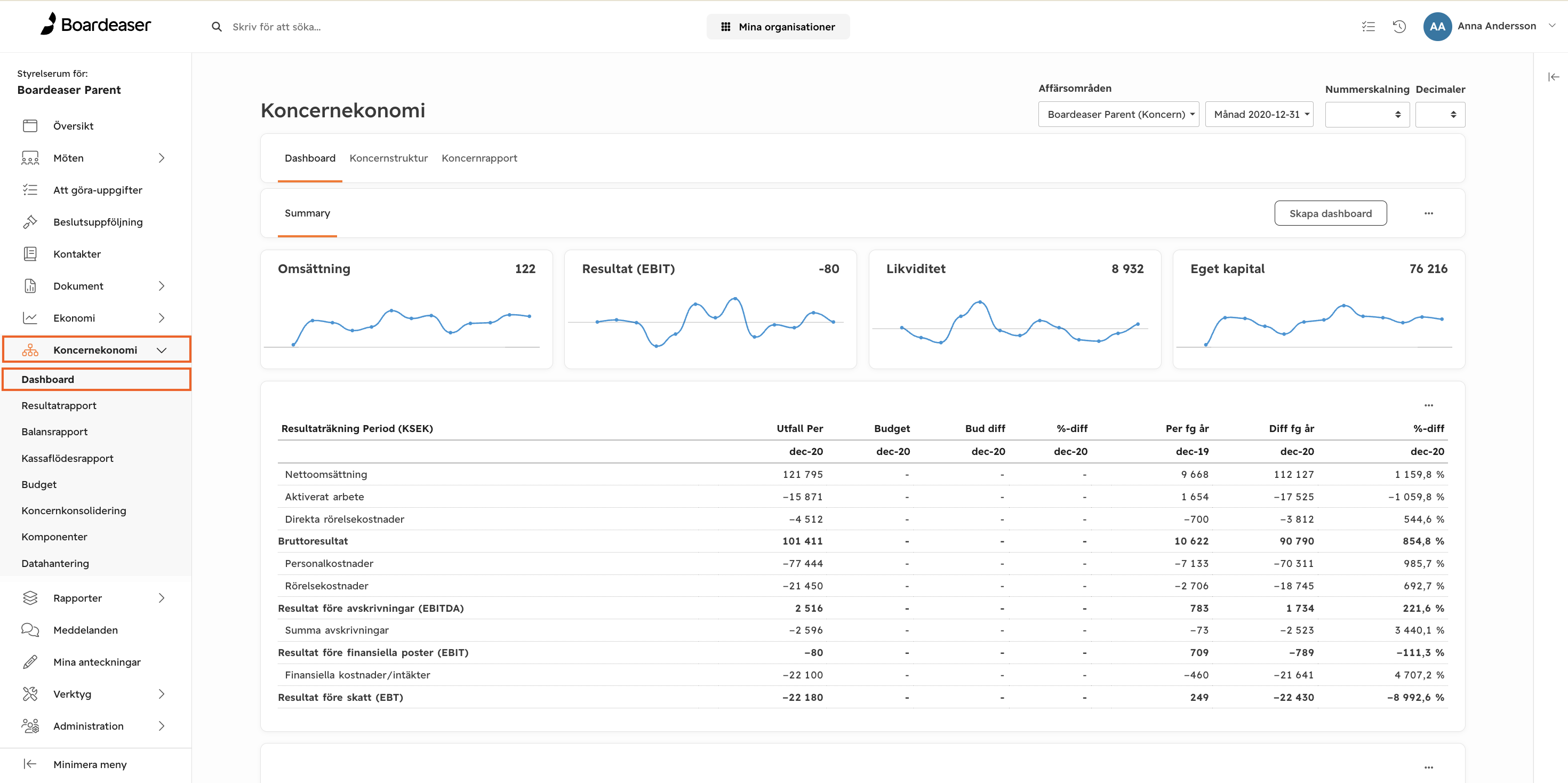This screenshot has width=1568, height=783.
Task: Click the Meddelanden chat bubble icon
Action: pyautogui.click(x=30, y=630)
